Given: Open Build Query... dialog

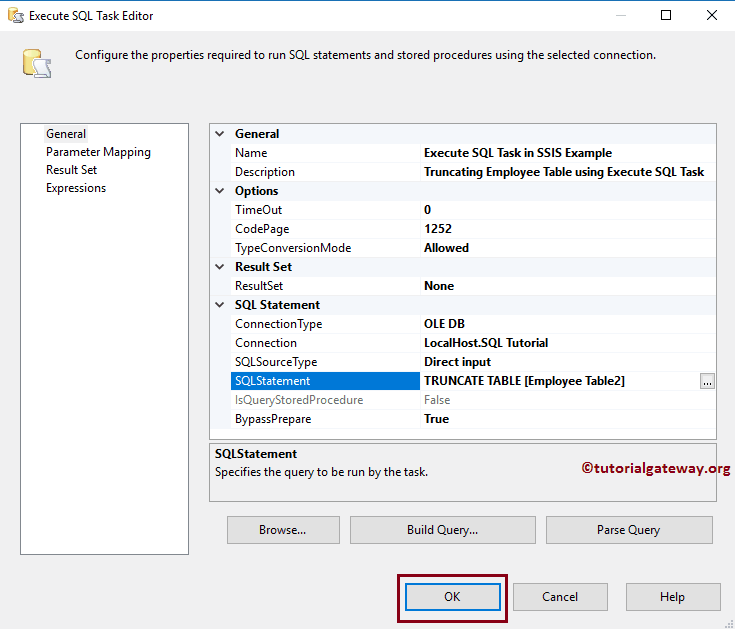Looking at the screenshot, I should (x=442, y=530).
